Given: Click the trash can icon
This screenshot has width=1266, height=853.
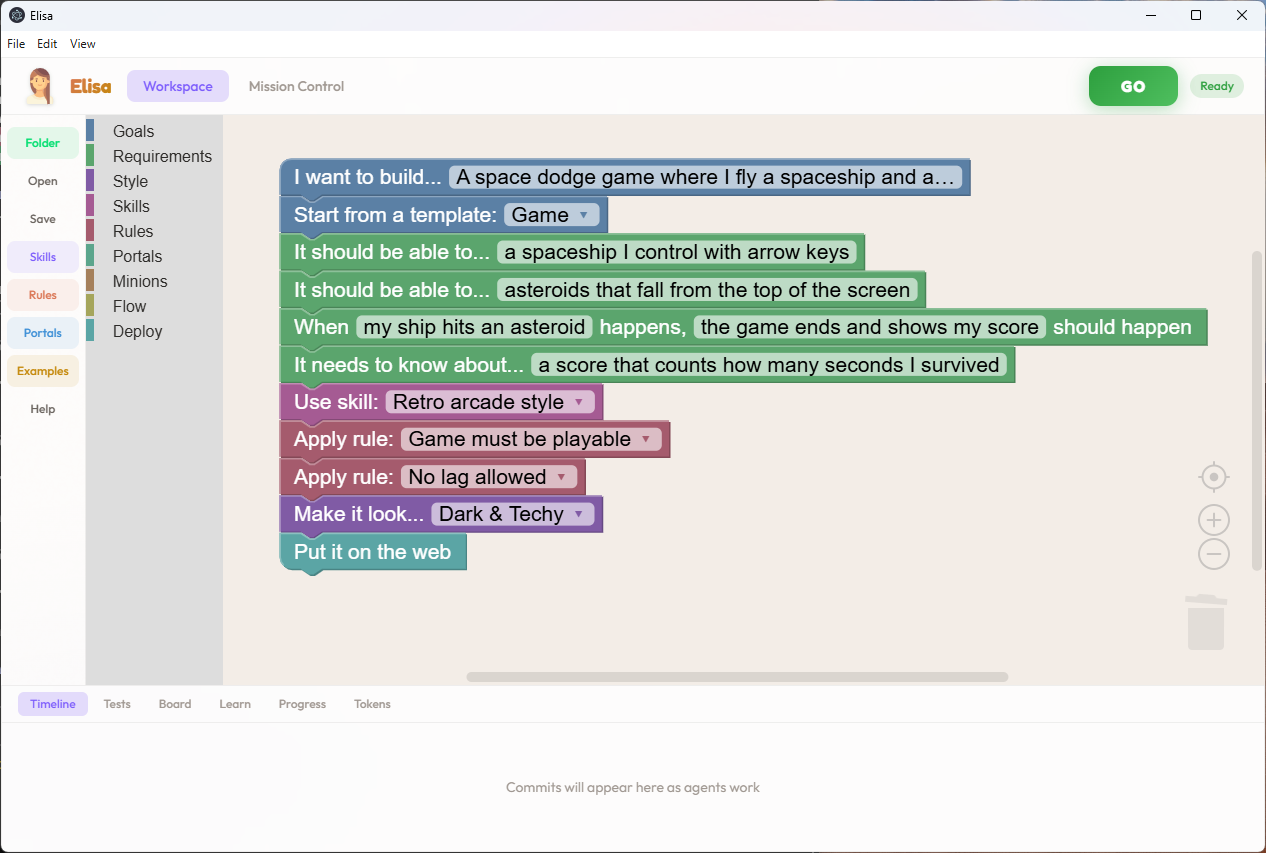Looking at the screenshot, I should pos(1205,622).
